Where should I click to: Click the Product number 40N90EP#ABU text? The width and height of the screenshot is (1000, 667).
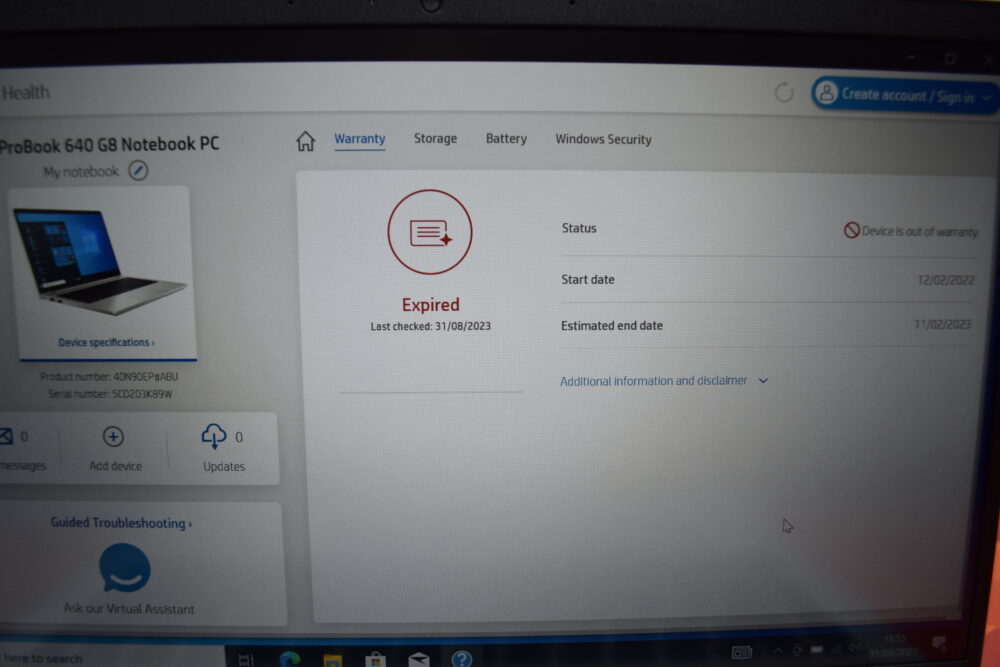point(109,377)
